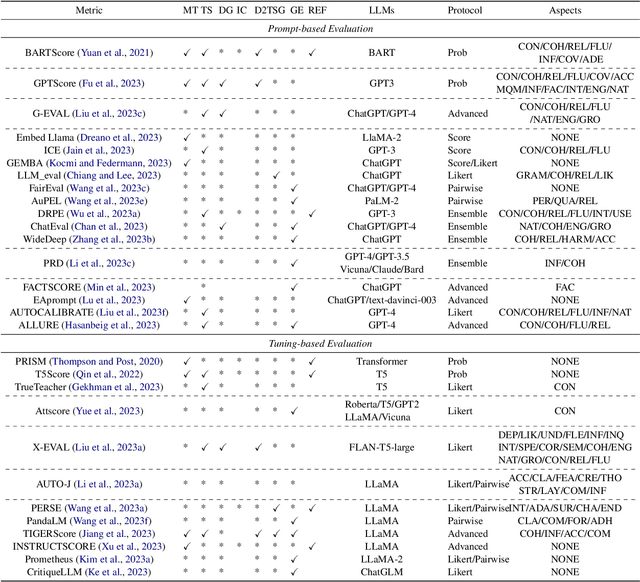This screenshot has width=640, height=582.
Task: Open Kocmi and Federmann, 2023 citation
Action: tap(109, 163)
